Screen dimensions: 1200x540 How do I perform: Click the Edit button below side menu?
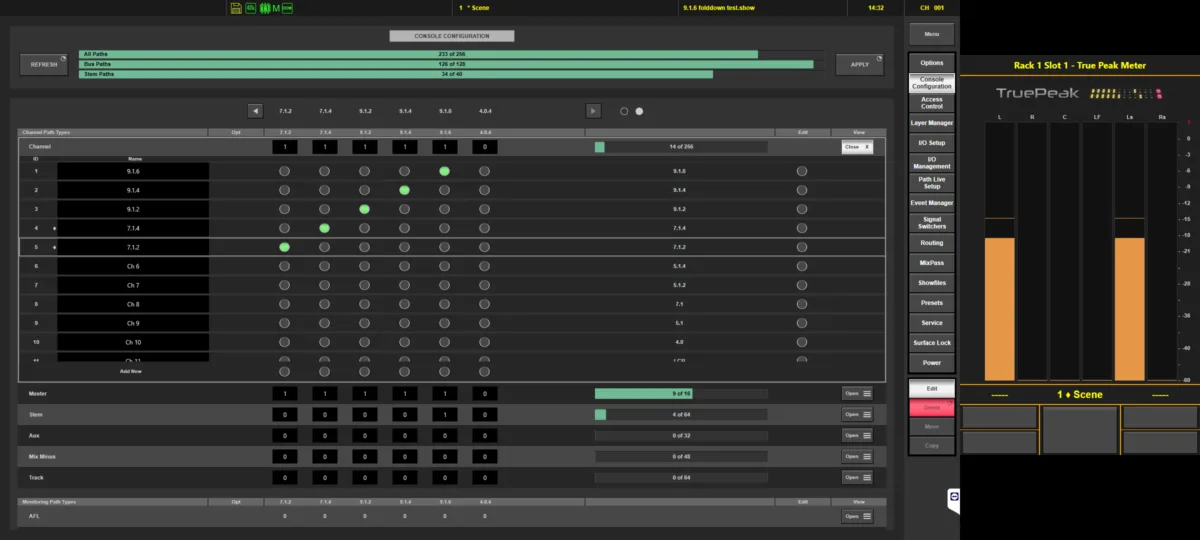click(x=931, y=388)
